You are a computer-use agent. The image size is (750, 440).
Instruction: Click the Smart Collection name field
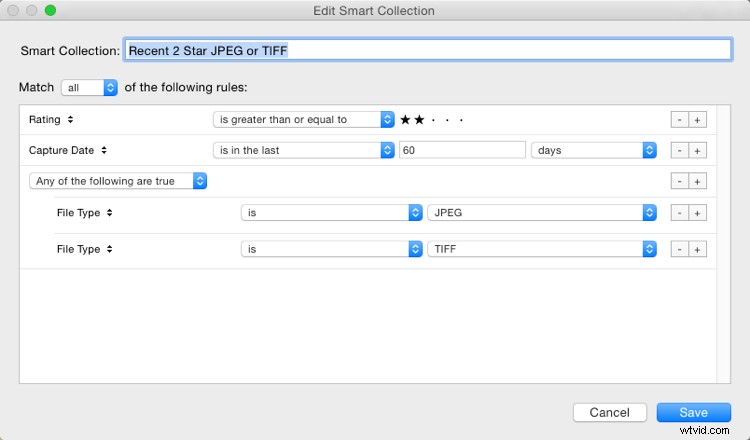pyautogui.click(x=427, y=50)
